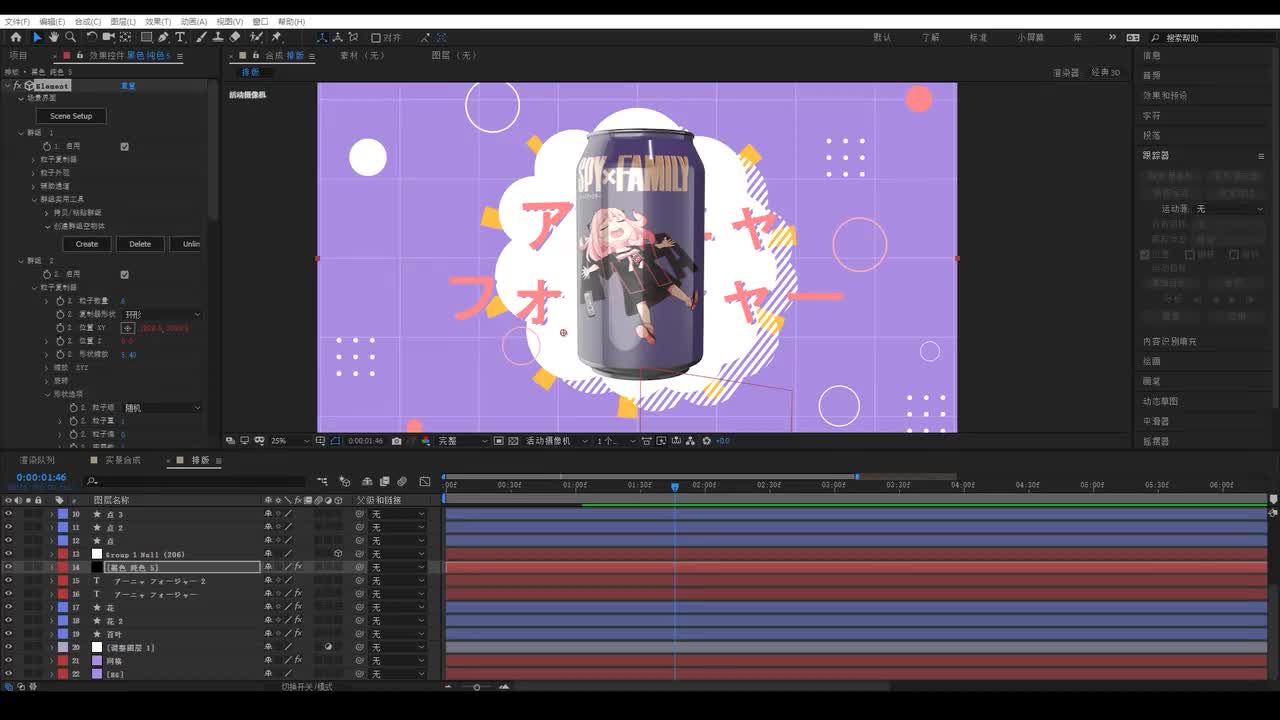Open the 活动摄像机 view dropdown
Viewport: 1280px width, 720px height.
coord(556,441)
